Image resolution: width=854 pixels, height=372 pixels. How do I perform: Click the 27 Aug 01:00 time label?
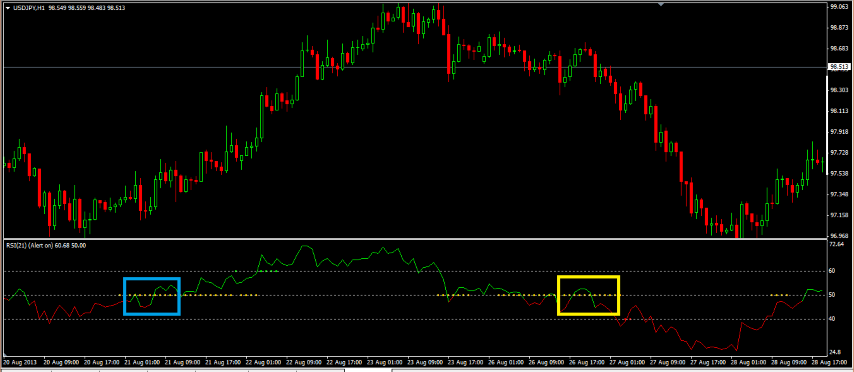[x=626, y=362]
